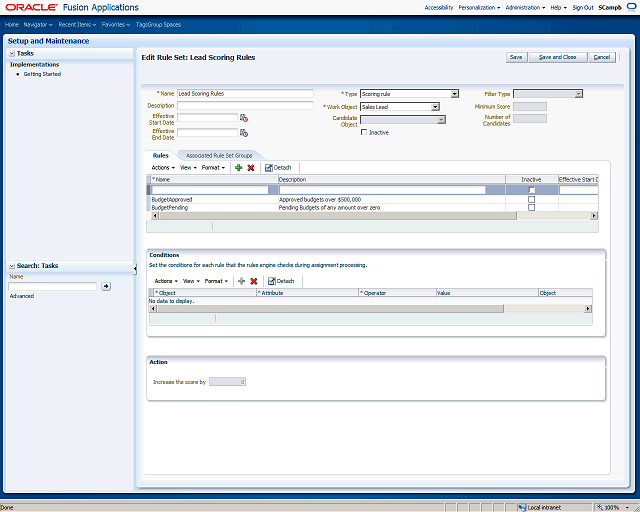
Task: Open the Getting Started link
Action: [x=42, y=74]
